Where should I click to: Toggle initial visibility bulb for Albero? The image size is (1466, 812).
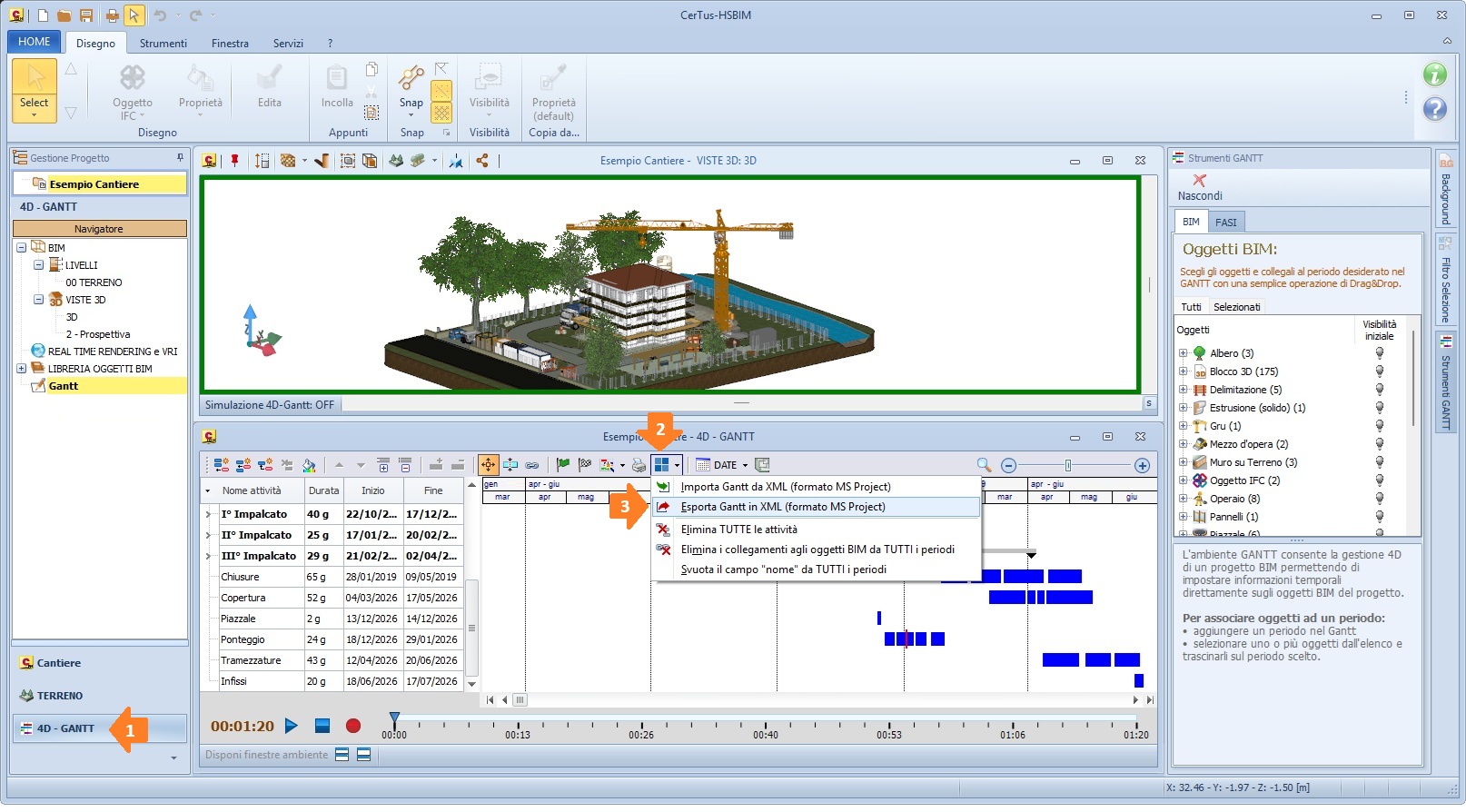click(x=1379, y=353)
